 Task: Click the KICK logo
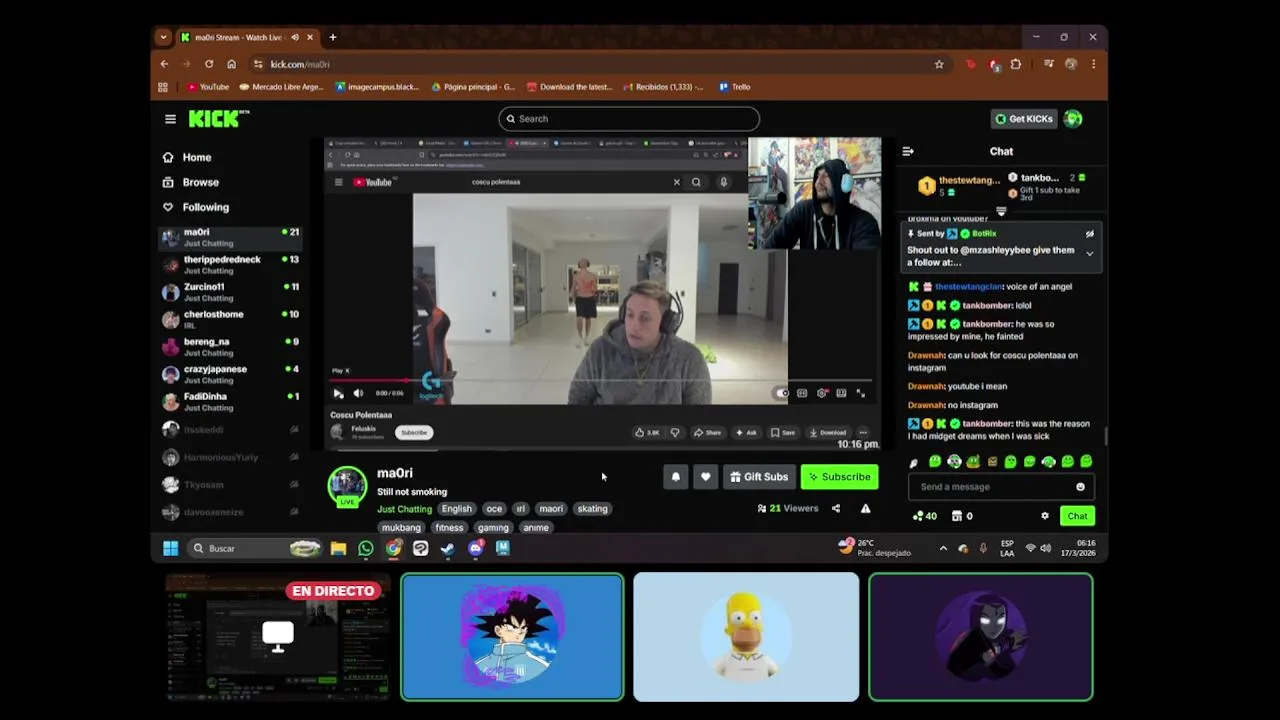point(218,119)
